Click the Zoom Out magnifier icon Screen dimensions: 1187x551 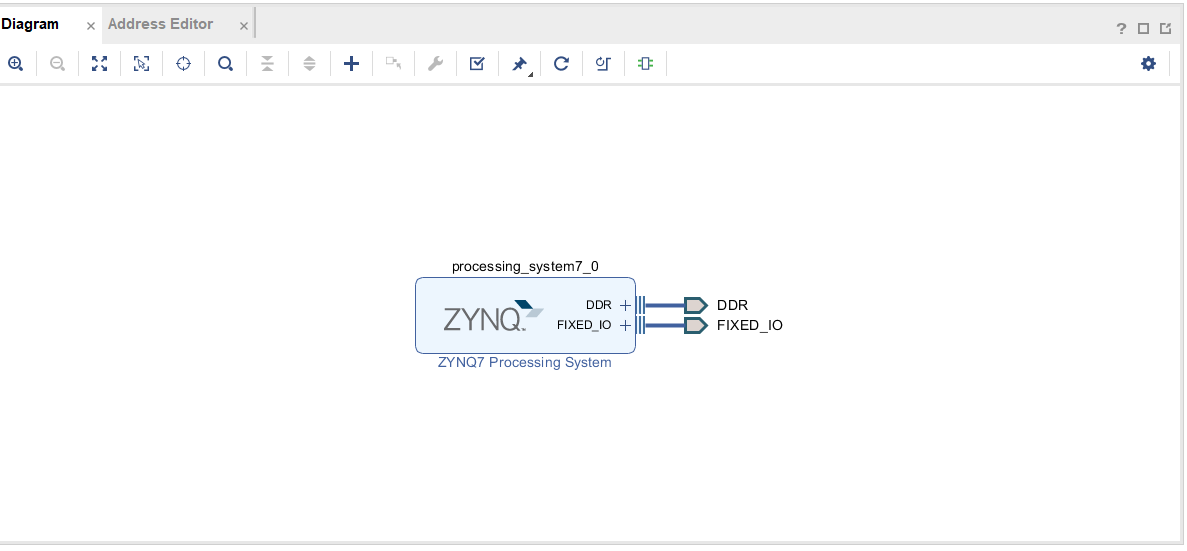point(58,64)
